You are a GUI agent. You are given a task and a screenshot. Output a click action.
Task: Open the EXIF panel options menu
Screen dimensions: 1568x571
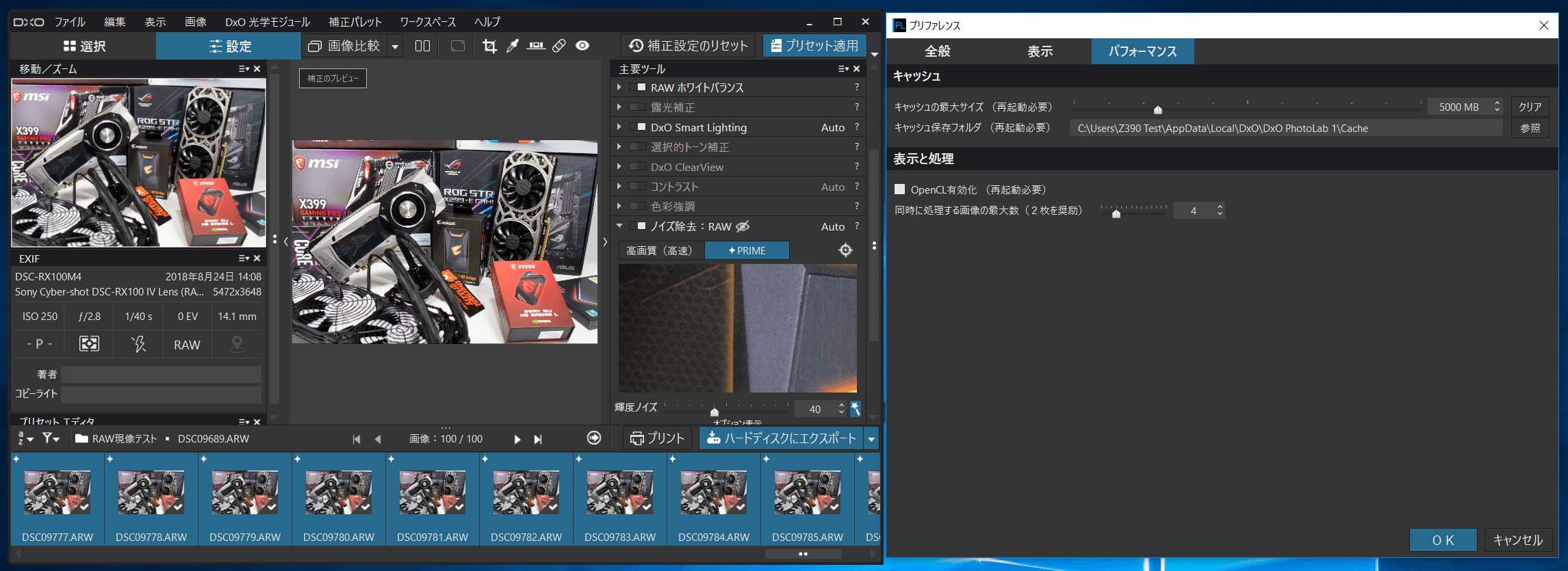(244, 258)
